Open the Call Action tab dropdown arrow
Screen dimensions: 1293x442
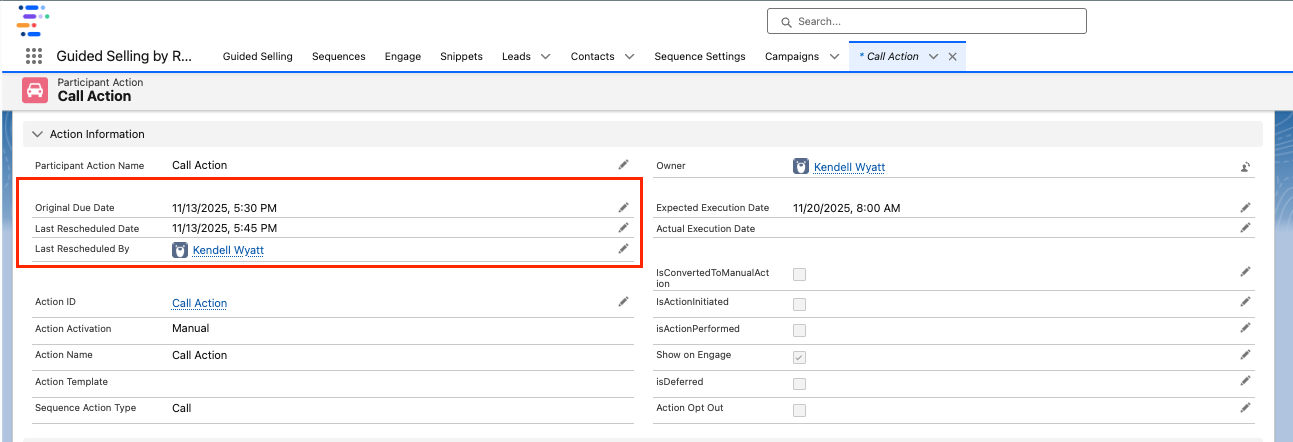933,56
